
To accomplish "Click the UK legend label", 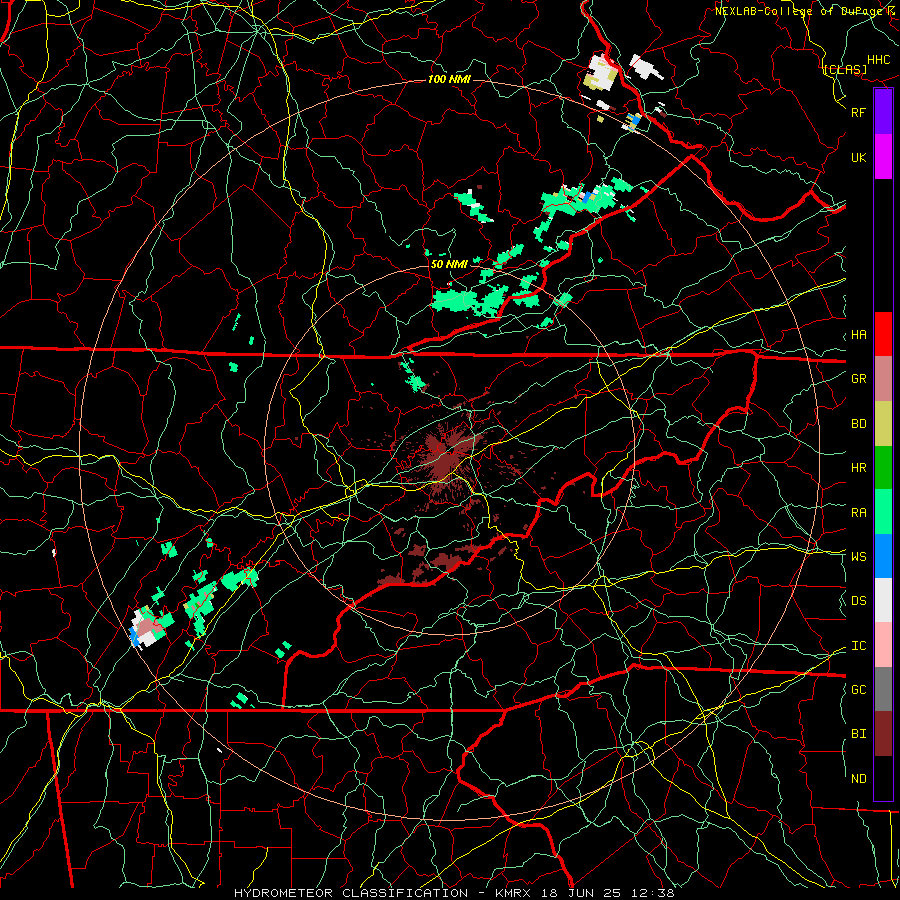I will tap(859, 157).
